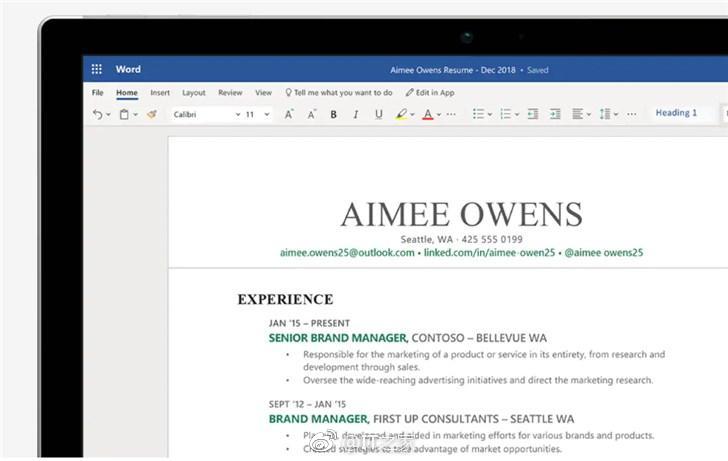This screenshot has width=728, height=461.
Task: Click the EXPERIENCE section heading
Action: tap(285, 299)
